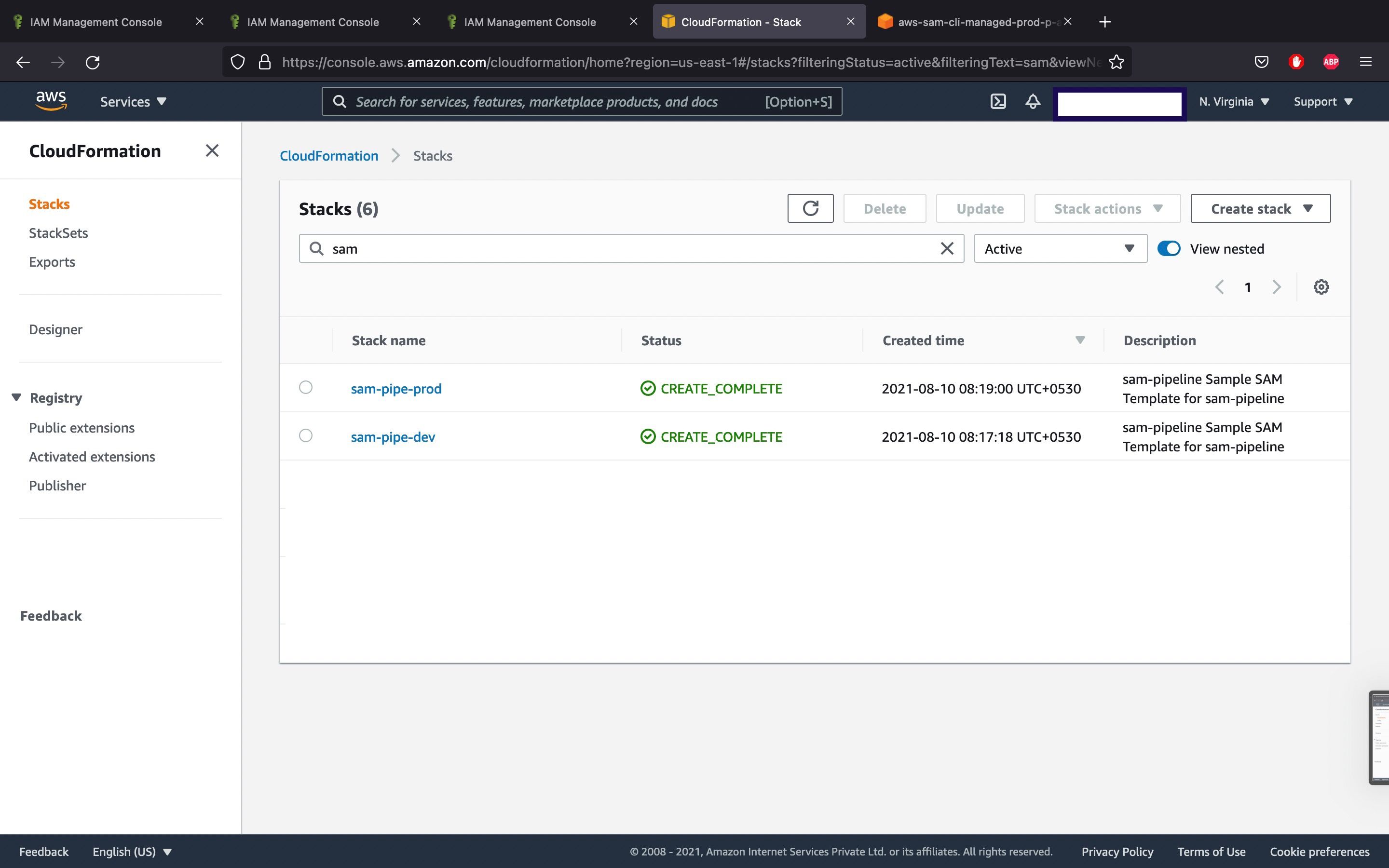Collapse the Registry section
This screenshot has height=868, width=1389.
pyautogui.click(x=16, y=397)
